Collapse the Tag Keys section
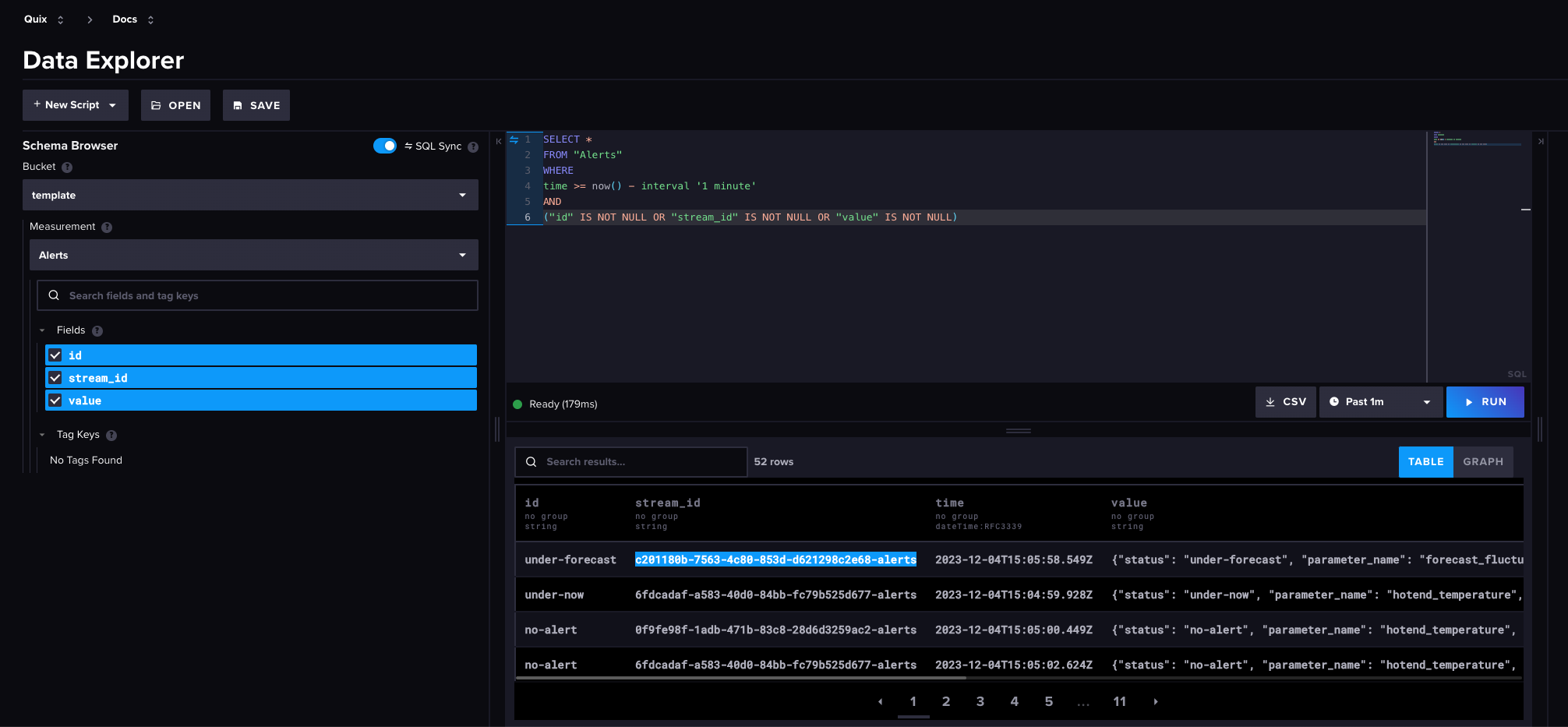Screen dimensions: 1568x727 [42, 435]
